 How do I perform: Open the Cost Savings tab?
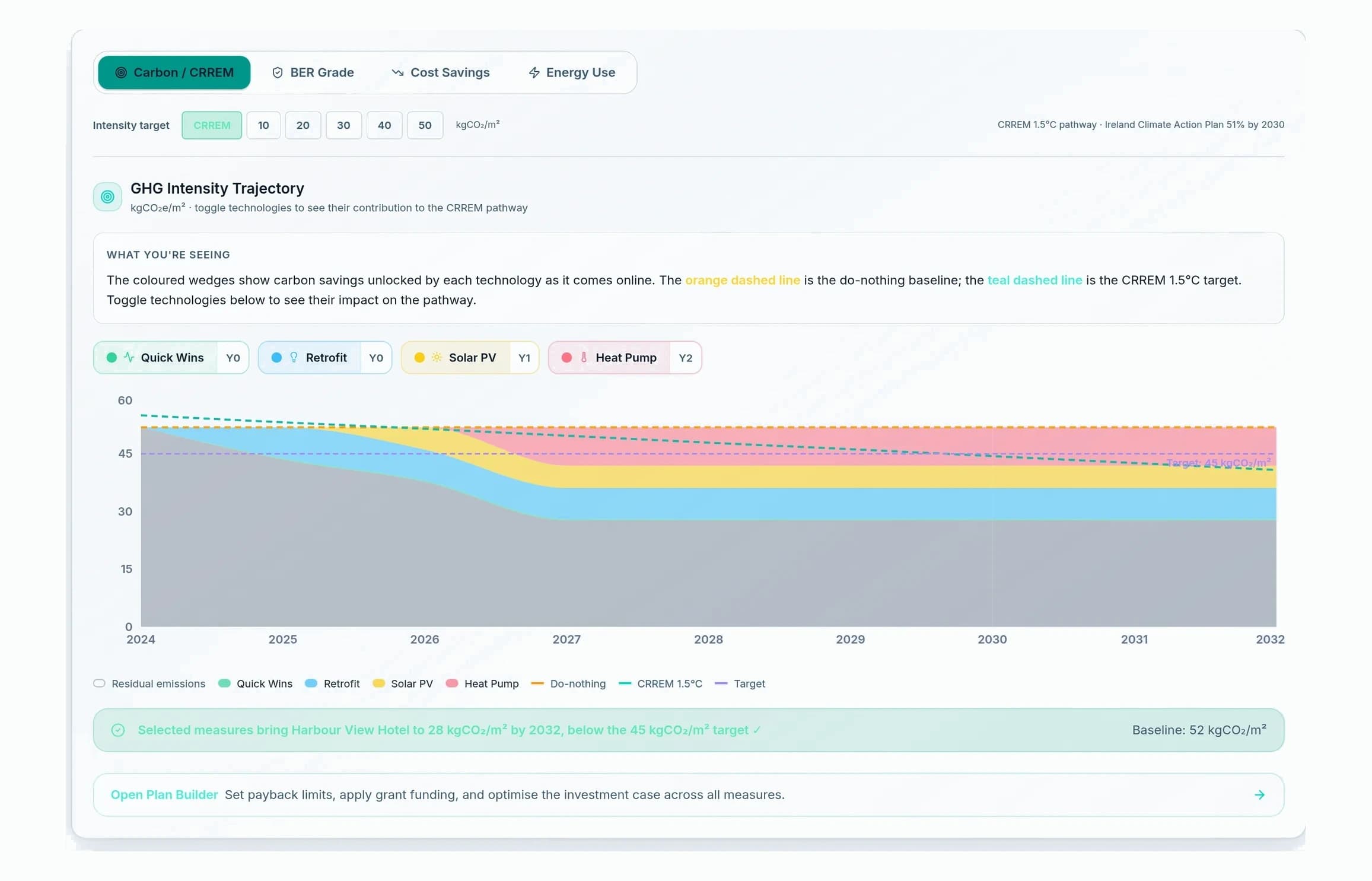441,72
